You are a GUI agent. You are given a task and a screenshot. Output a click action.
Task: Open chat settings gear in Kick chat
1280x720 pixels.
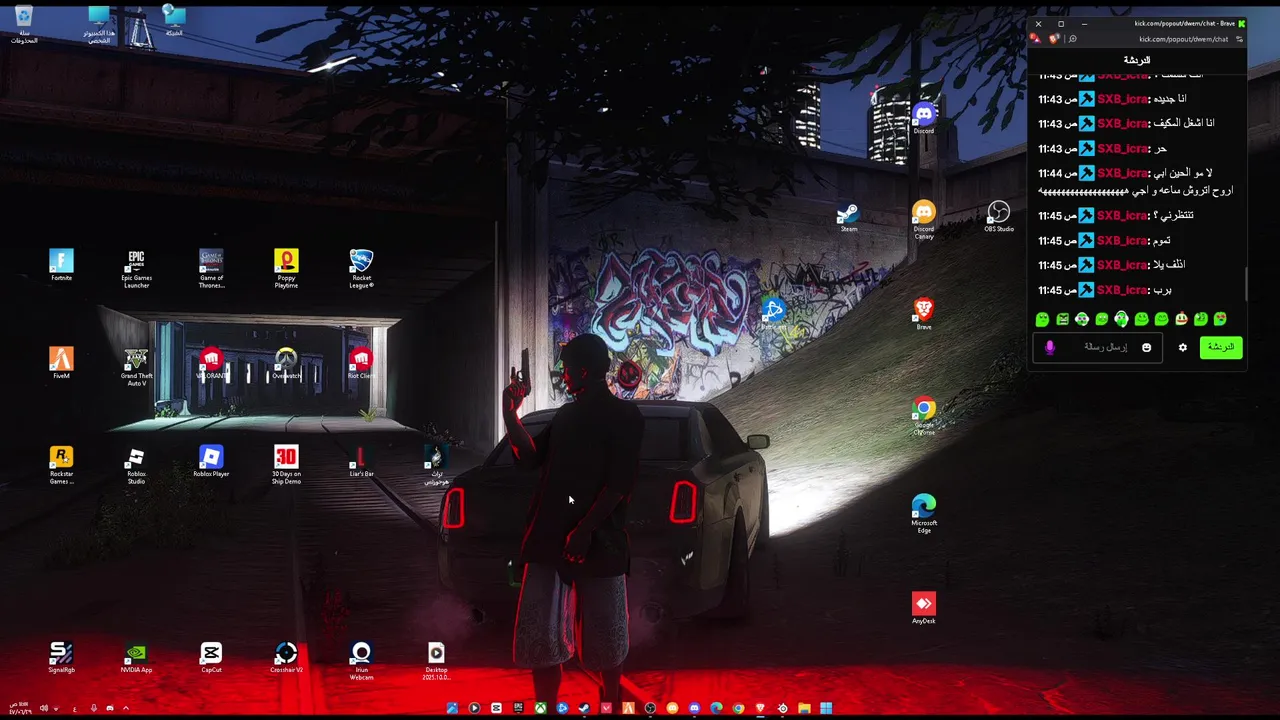tap(1182, 347)
